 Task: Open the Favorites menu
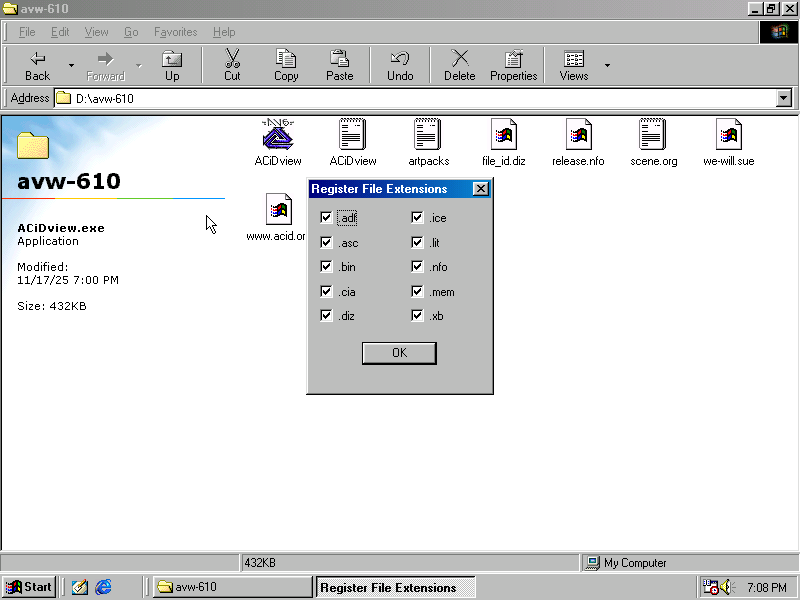coord(175,32)
